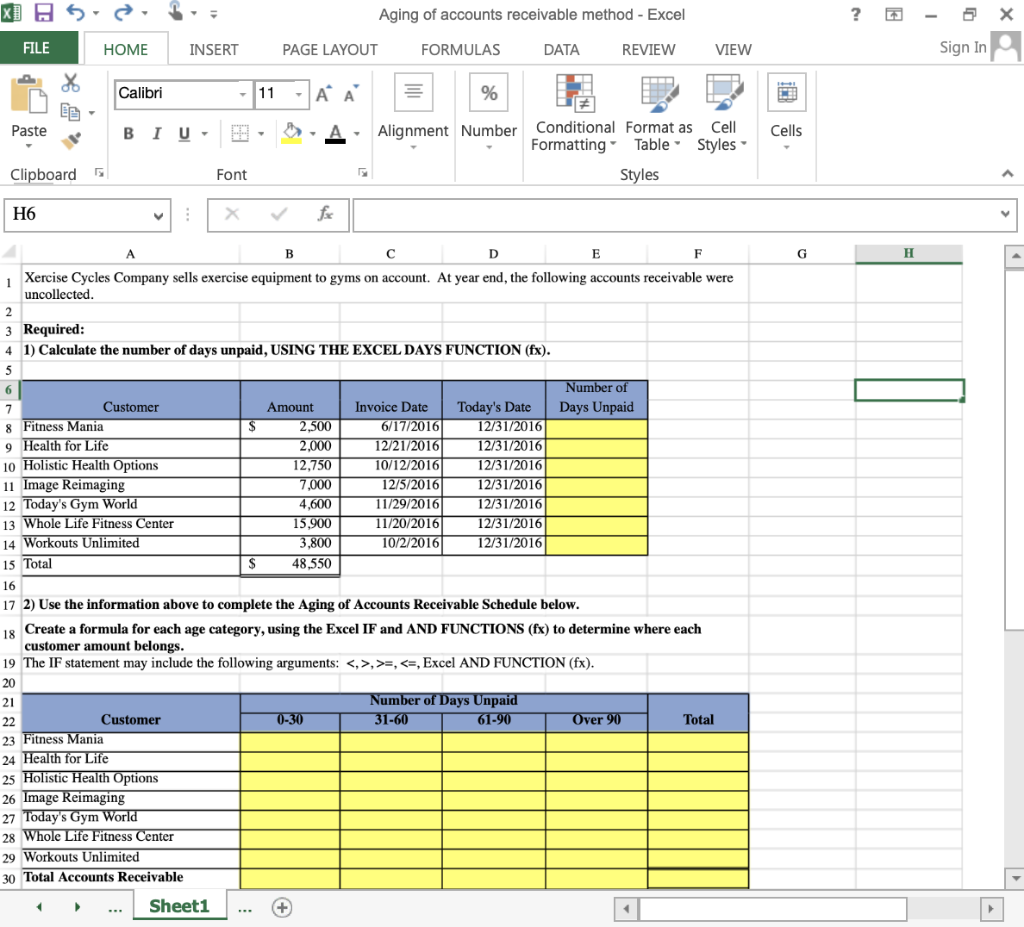1024x927 pixels.
Task: Apply borders with the border icon
Action: 240,133
